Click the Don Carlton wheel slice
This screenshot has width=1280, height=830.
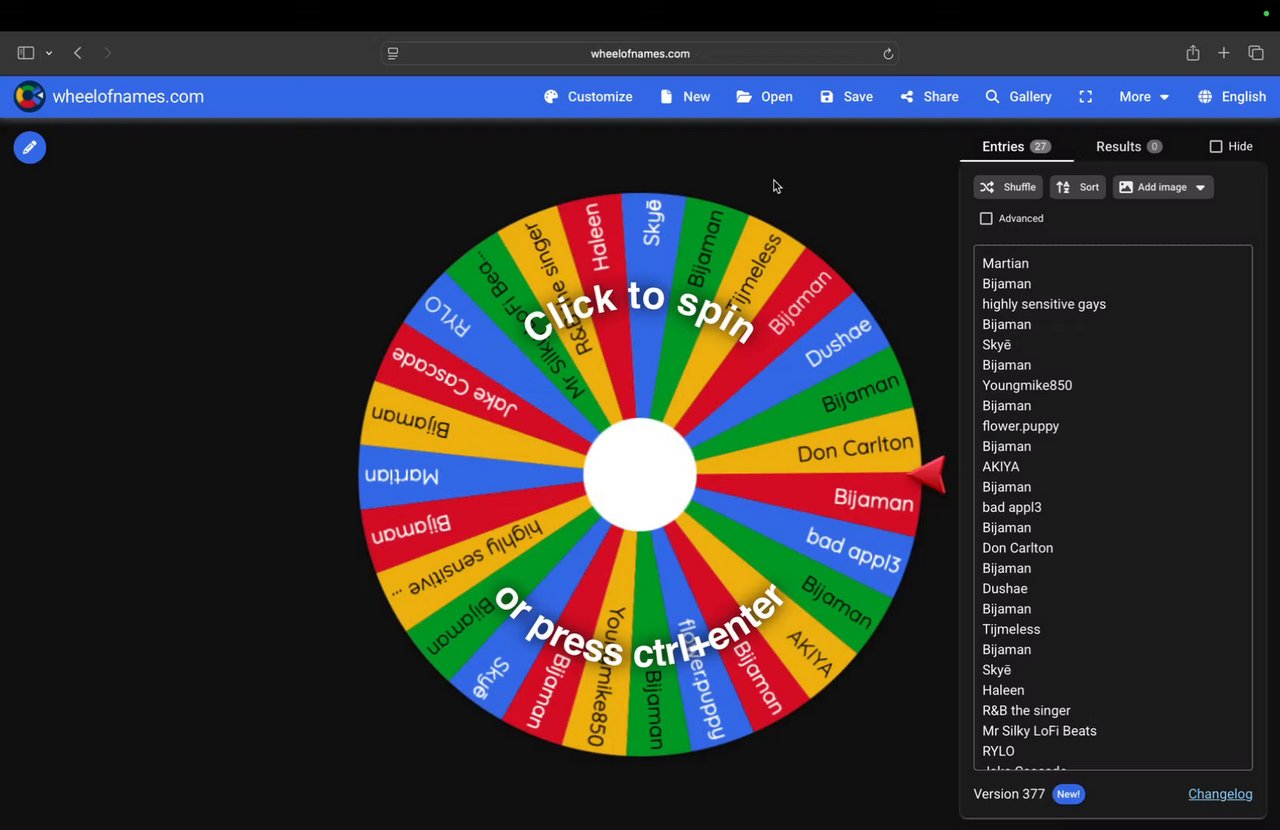tap(855, 449)
